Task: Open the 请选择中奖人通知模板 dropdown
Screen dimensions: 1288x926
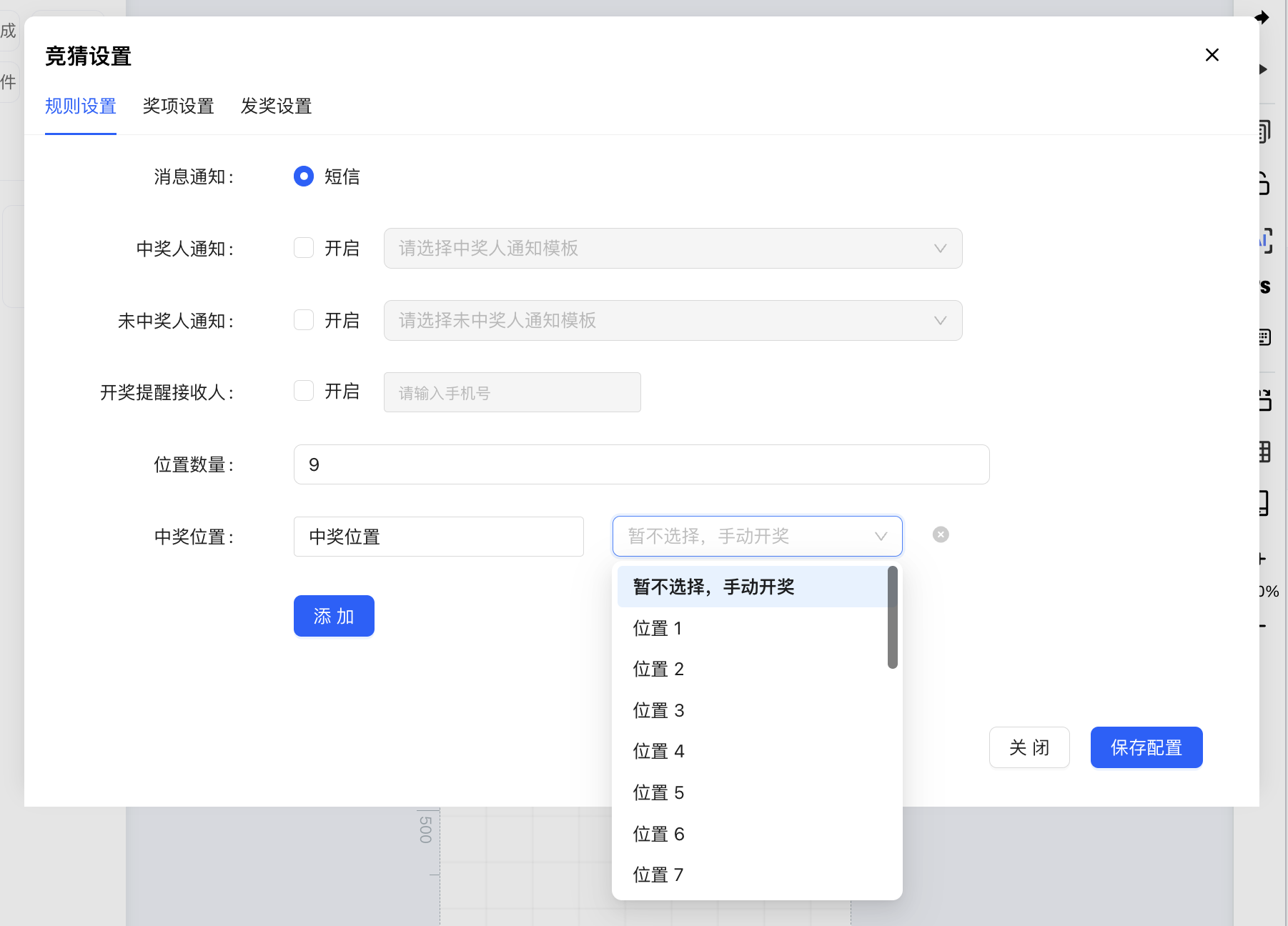Action: click(x=672, y=249)
